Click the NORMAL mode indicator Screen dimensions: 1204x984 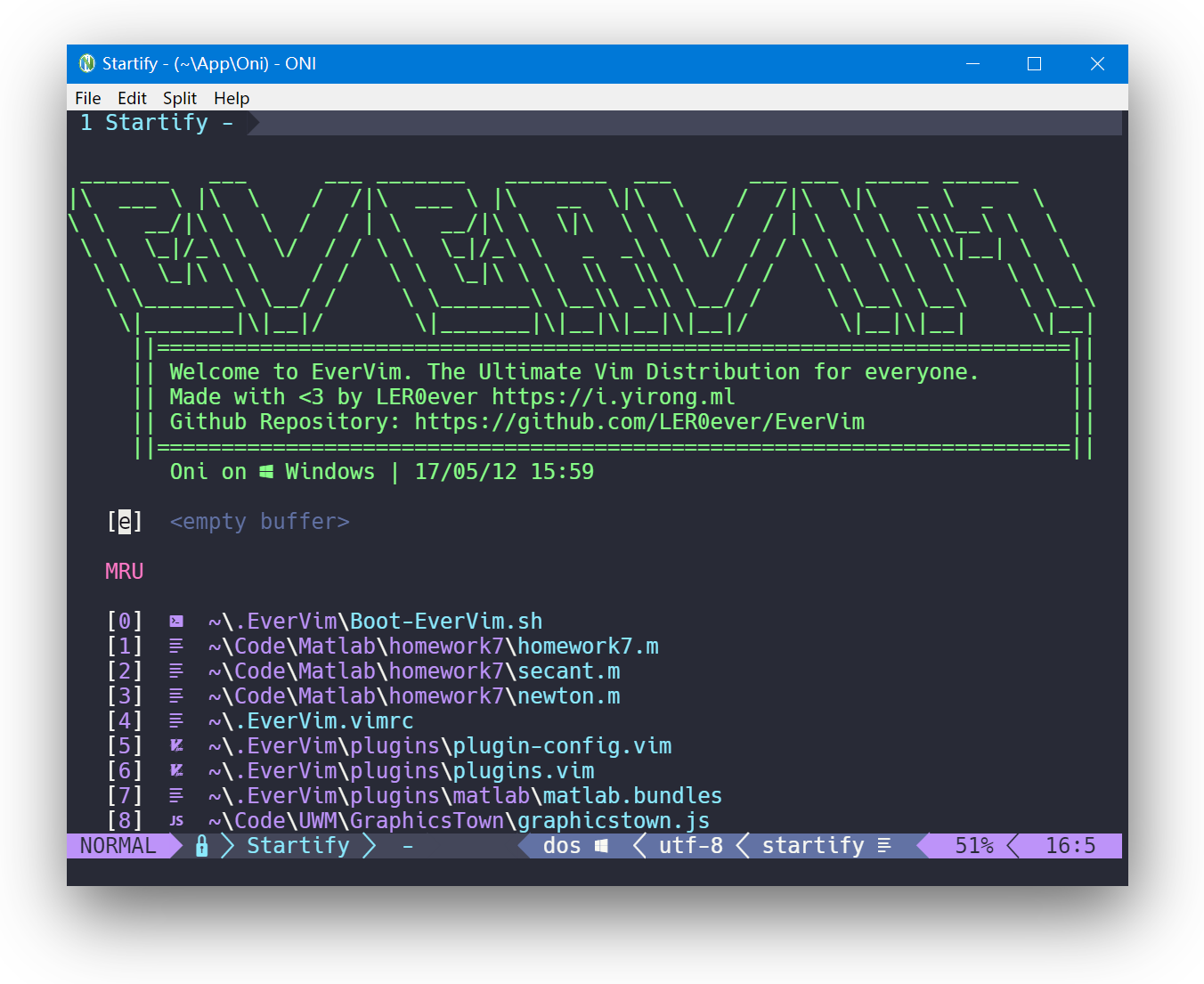click(x=118, y=846)
